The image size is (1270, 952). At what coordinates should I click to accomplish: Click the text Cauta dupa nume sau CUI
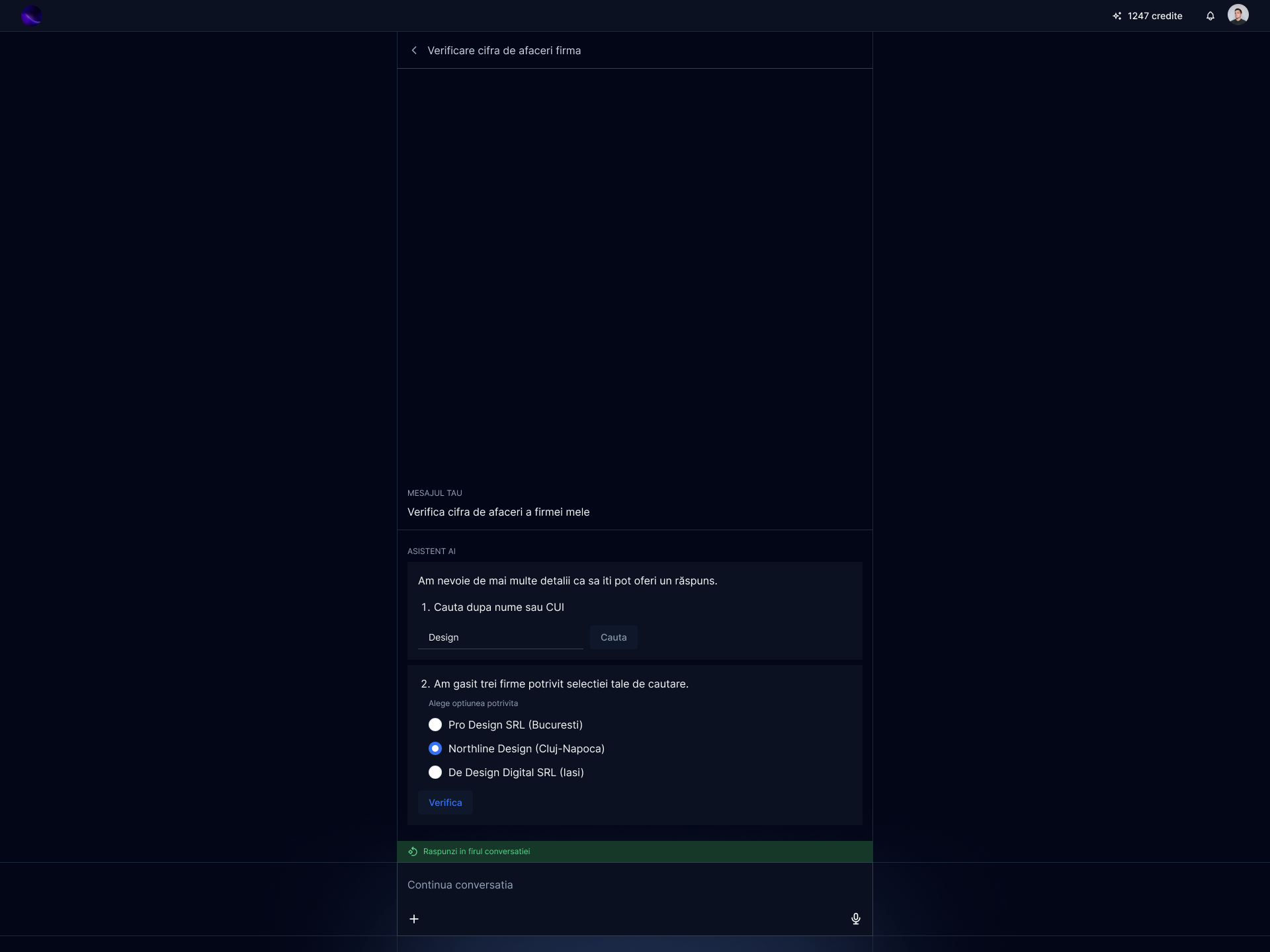point(499,607)
